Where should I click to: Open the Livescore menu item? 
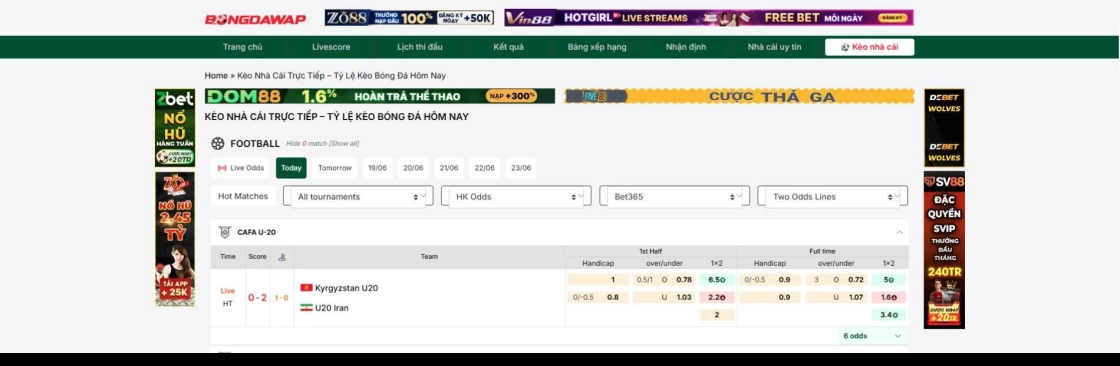pyautogui.click(x=331, y=47)
